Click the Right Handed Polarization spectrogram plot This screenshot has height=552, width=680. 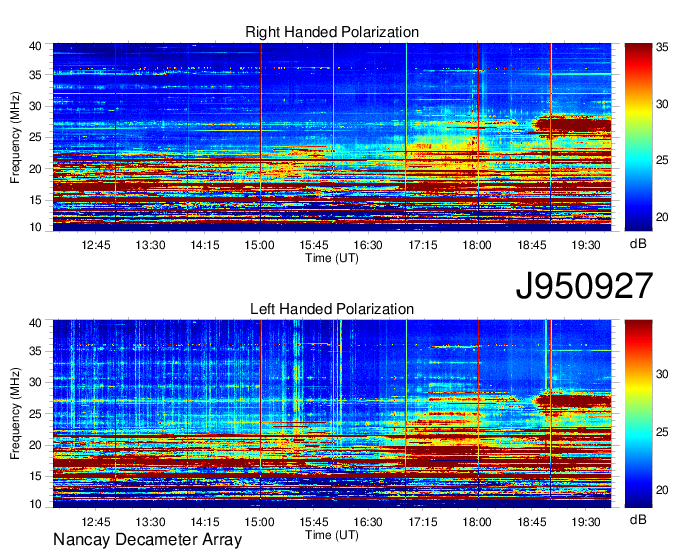click(332, 137)
